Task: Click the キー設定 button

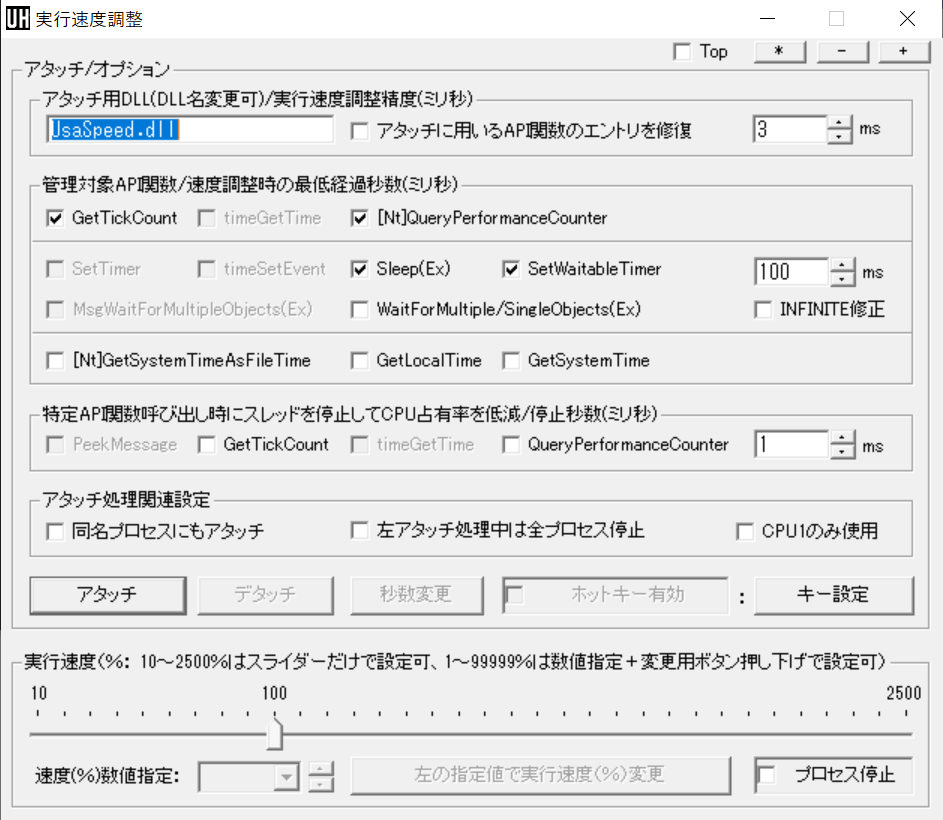Action: [x=834, y=595]
